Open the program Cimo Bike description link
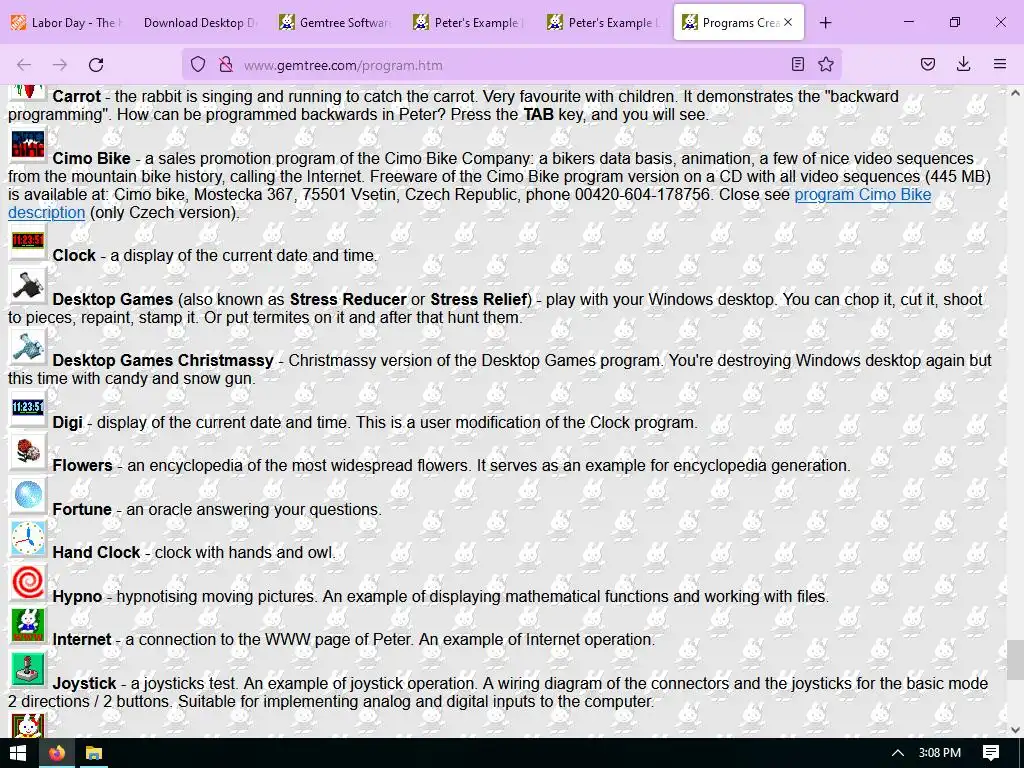Image resolution: width=1024 pixels, height=768 pixels. pyautogui.click(x=862, y=195)
